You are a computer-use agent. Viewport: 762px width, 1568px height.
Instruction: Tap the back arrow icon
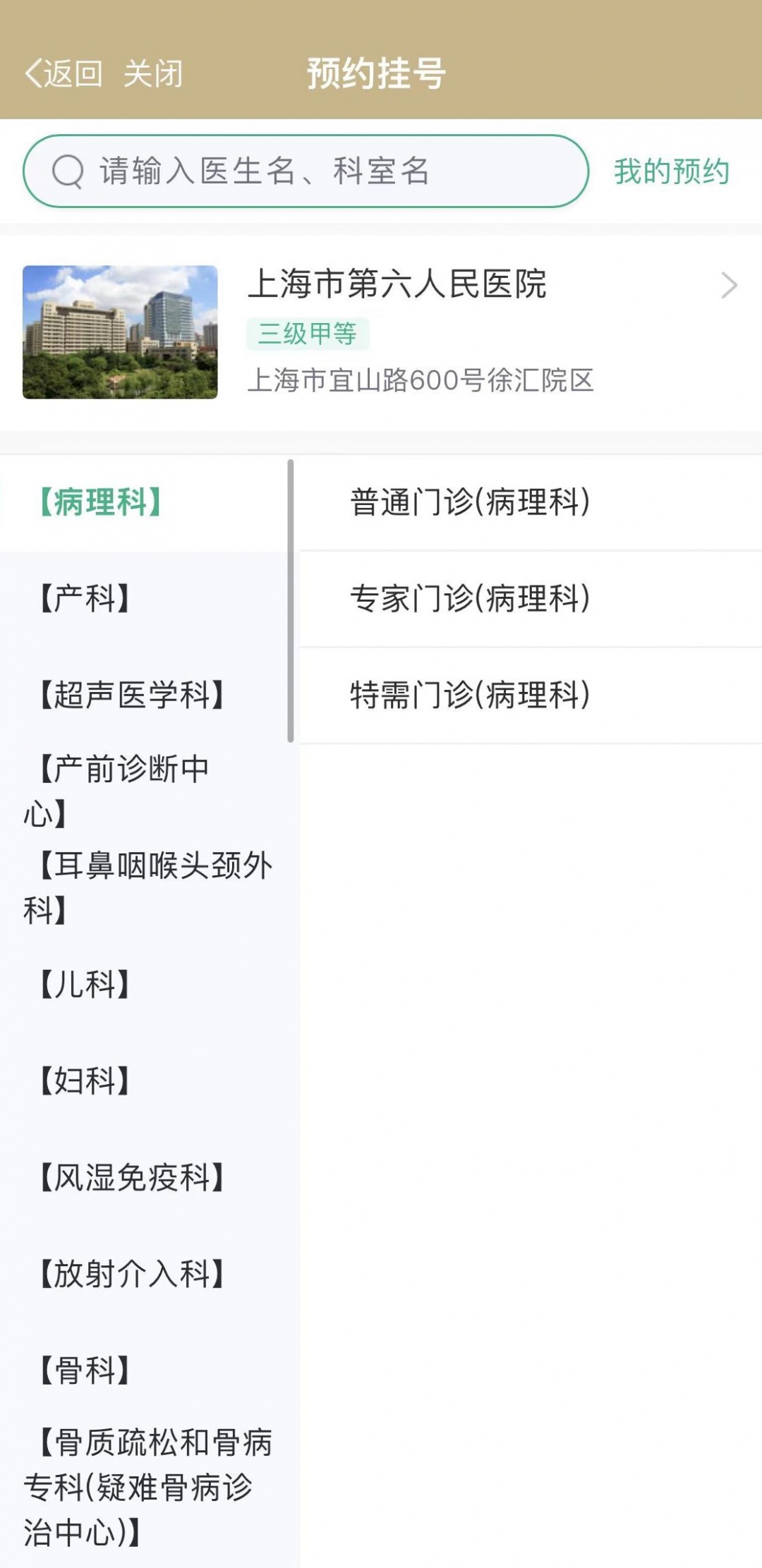coord(34,73)
